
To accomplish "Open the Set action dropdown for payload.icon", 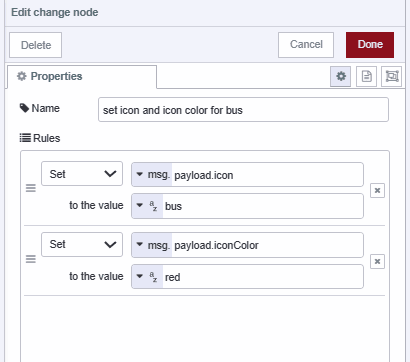I will coord(82,174).
